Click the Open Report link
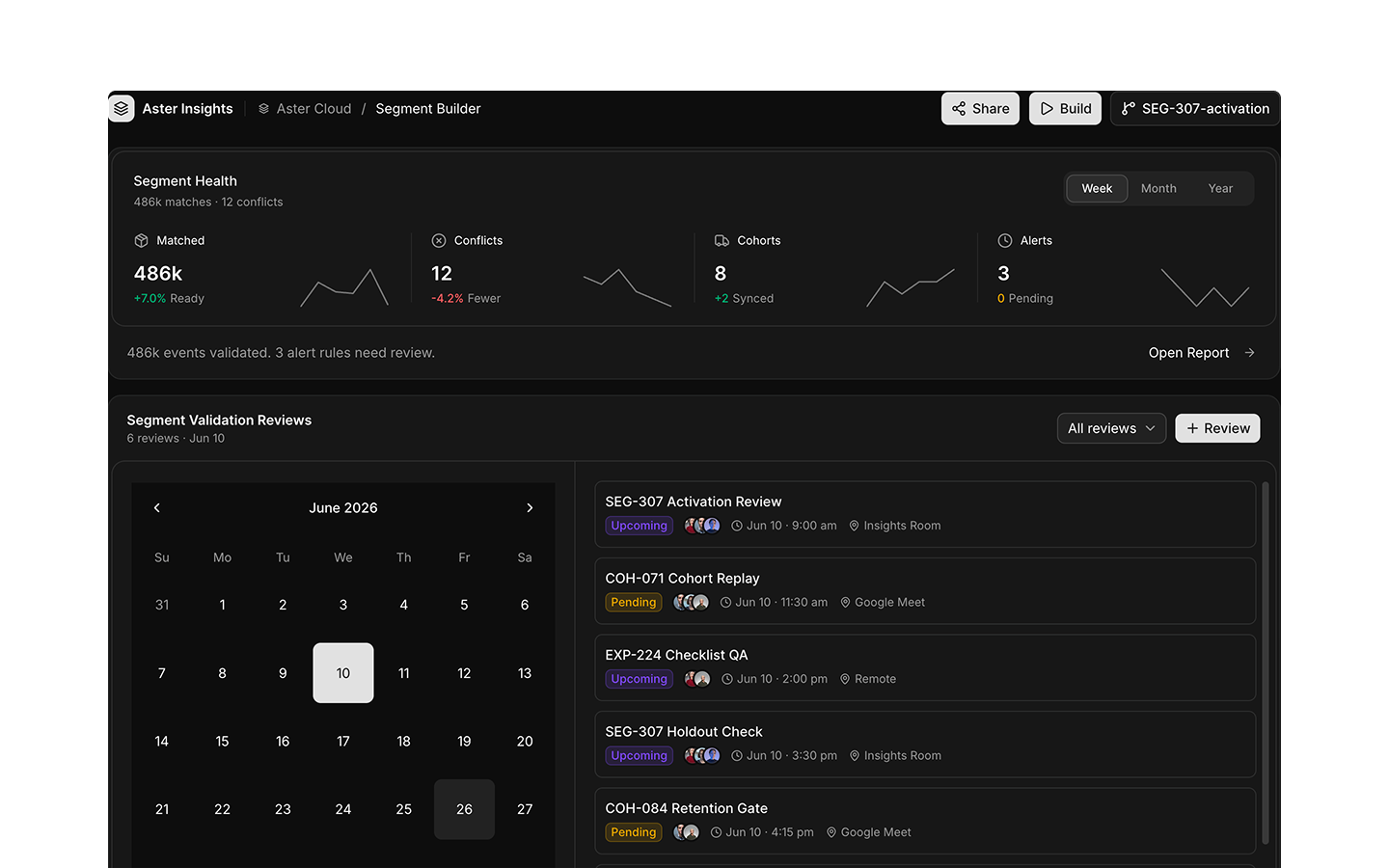Image resolution: width=1389 pixels, height=868 pixels. pos(1188,353)
